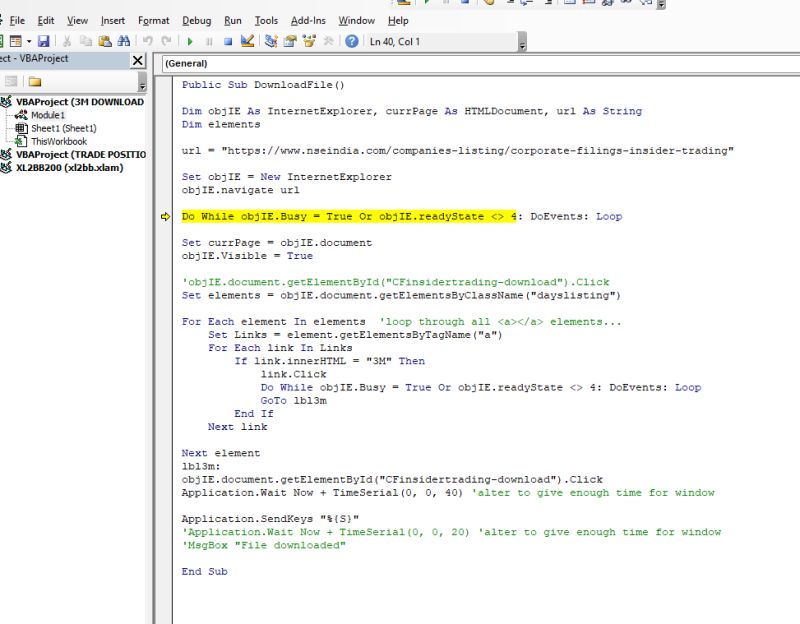
Task: Click the Project Explorer scrollbar down arrow
Action: (142, 86)
